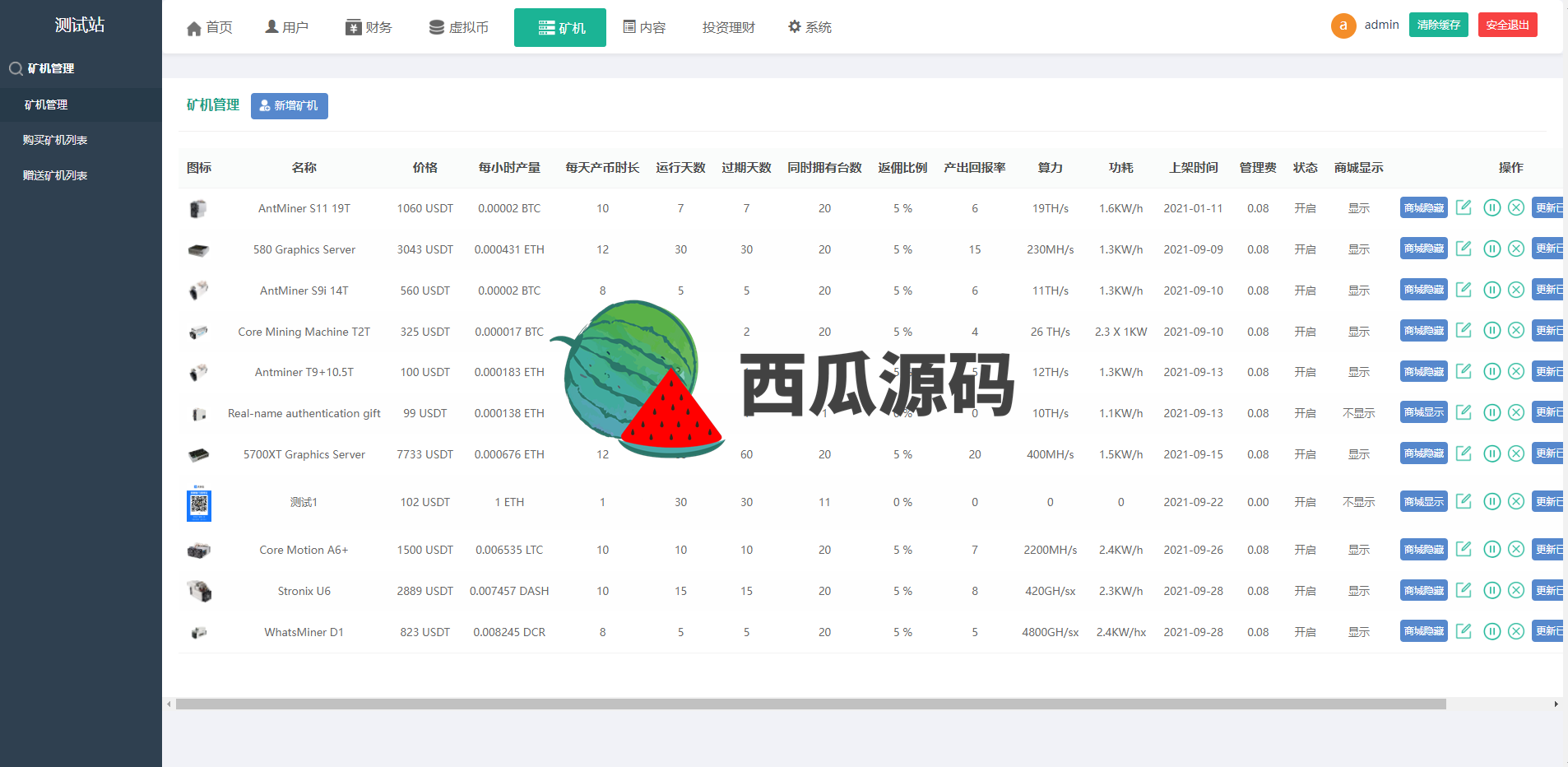The image size is (1568, 767).
Task: Edit the AntMiner S9i 14T entry
Action: coord(1464,290)
